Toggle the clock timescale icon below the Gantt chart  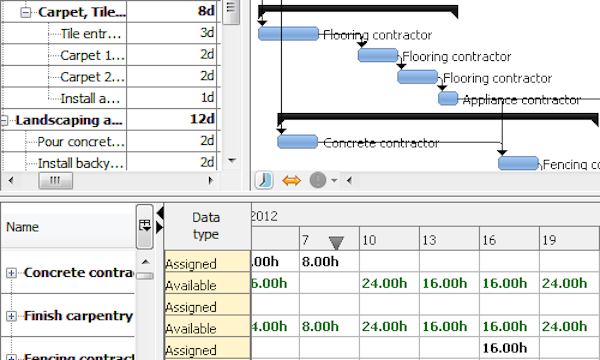pos(264,180)
